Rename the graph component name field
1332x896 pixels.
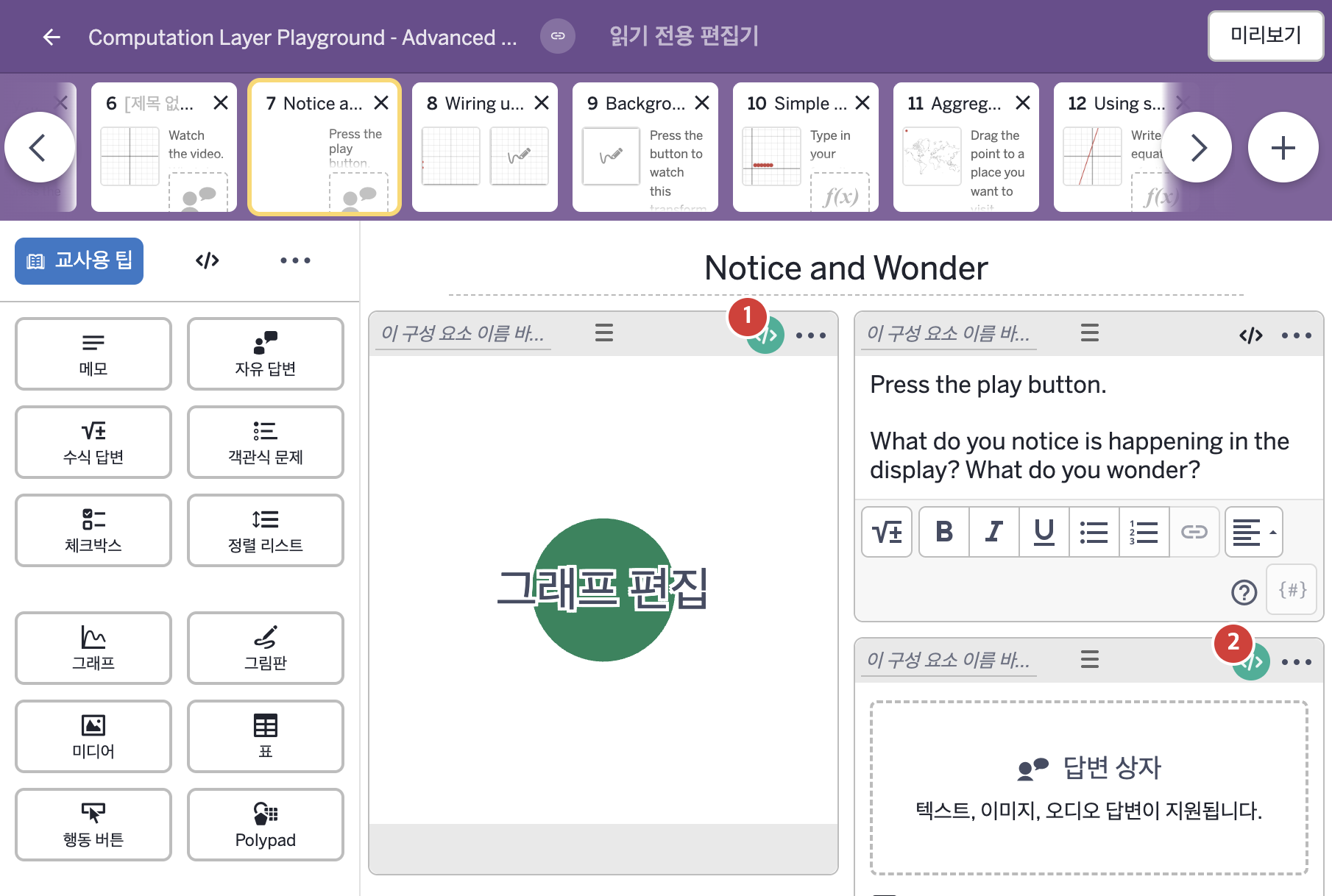coord(463,334)
